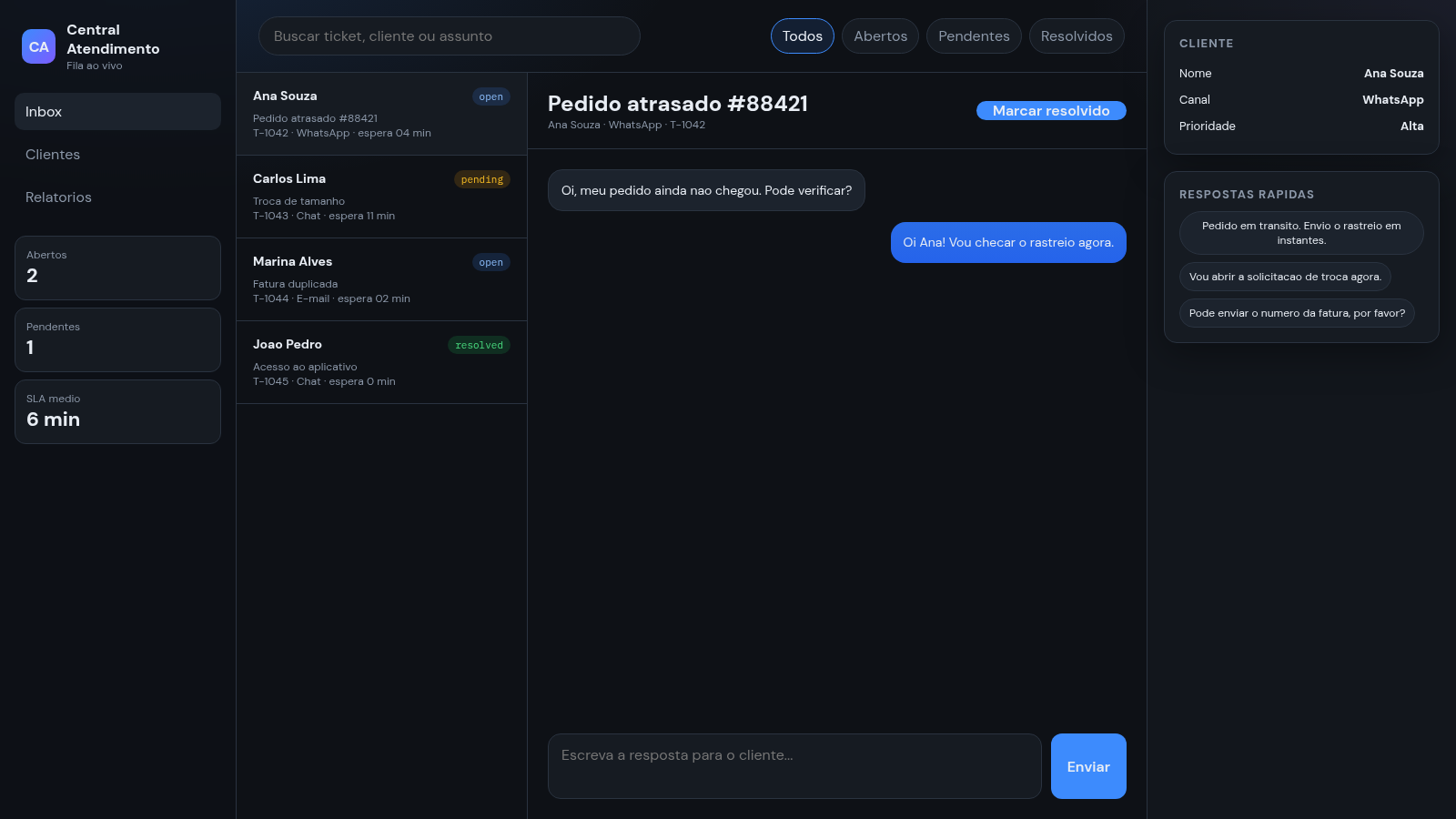Switch to Resolvidos filter
The width and height of the screenshot is (1456, 819).
coord(1077,35)
